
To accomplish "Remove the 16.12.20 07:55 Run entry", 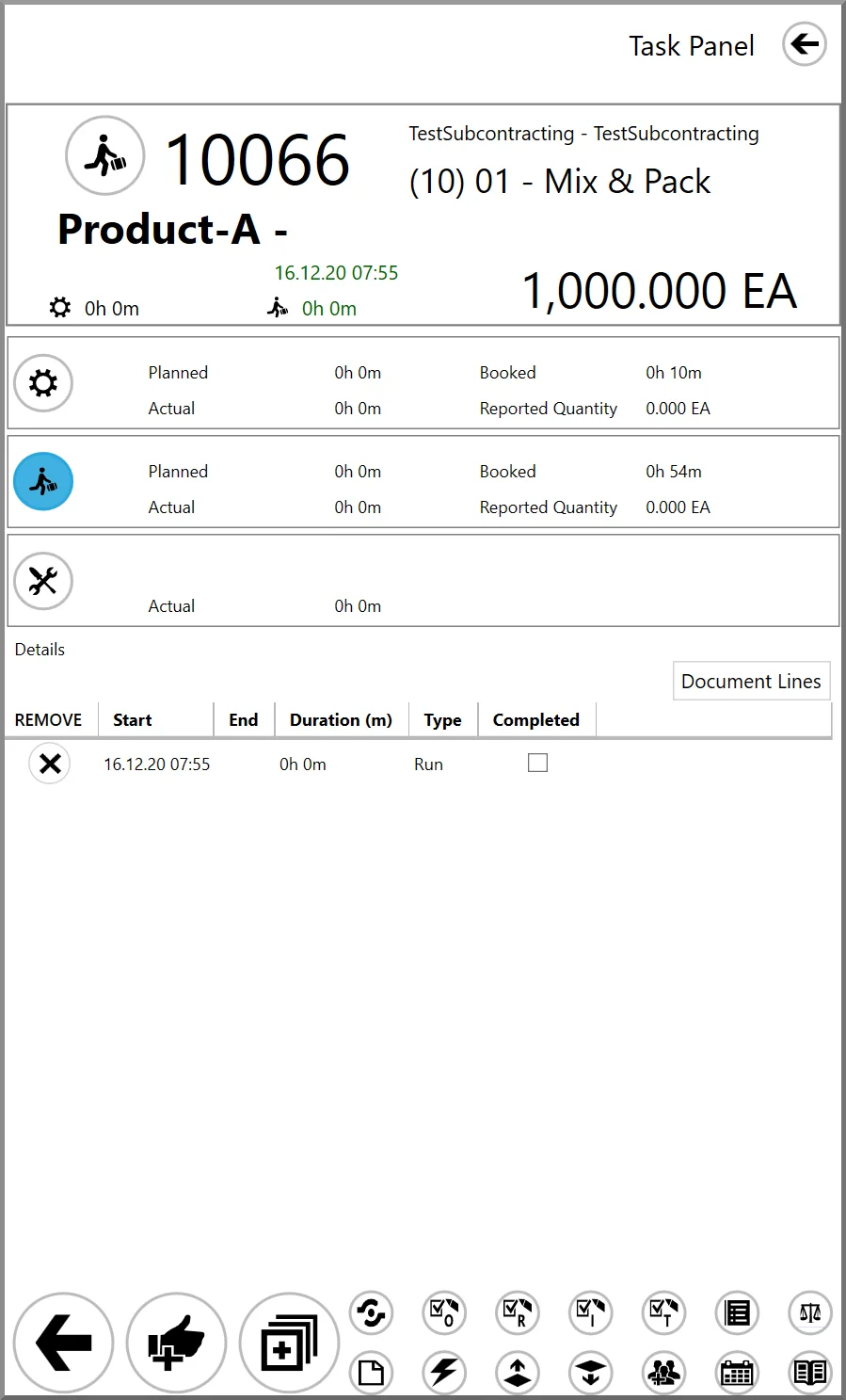I will (x=50, y=764).
